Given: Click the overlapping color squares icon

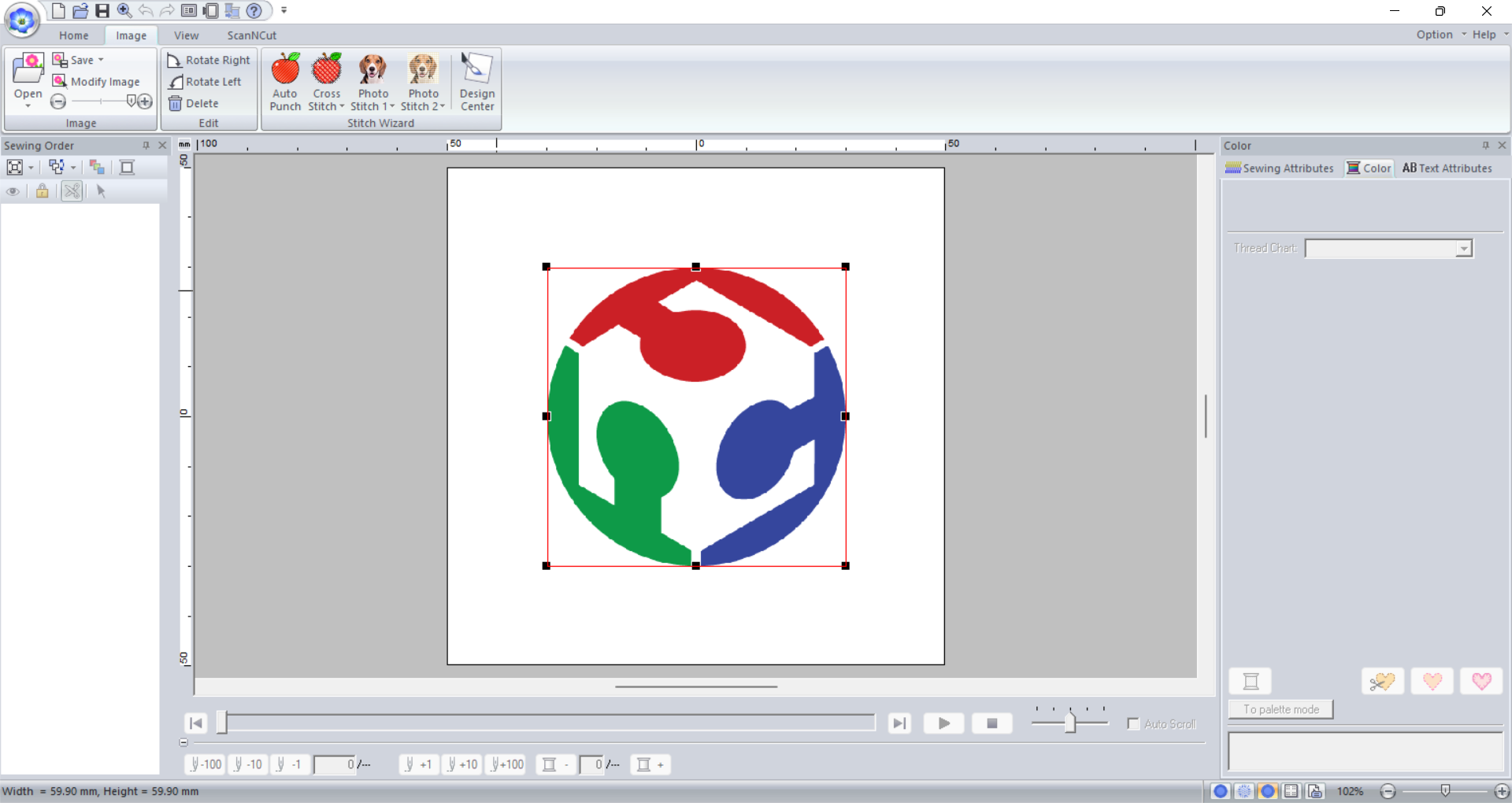Looking at the screenshot, I should tap(97, 167).
